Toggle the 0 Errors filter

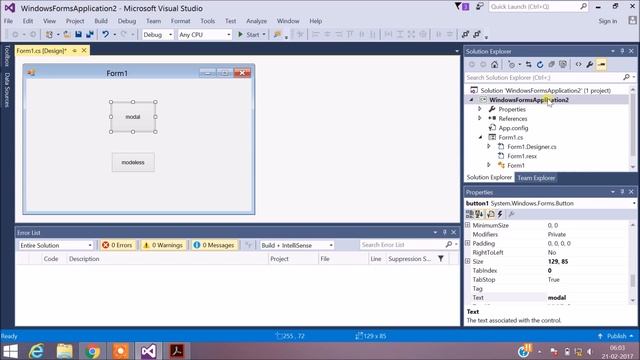tap(118, 245)
